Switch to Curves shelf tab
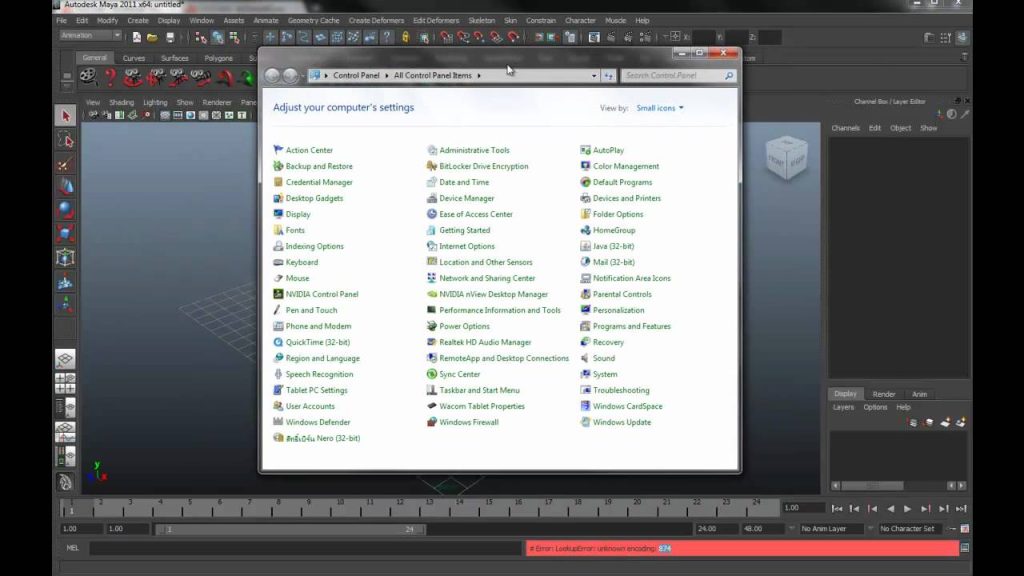The image size is (1024, 576). pyautogui.click(x=134, y=58)
